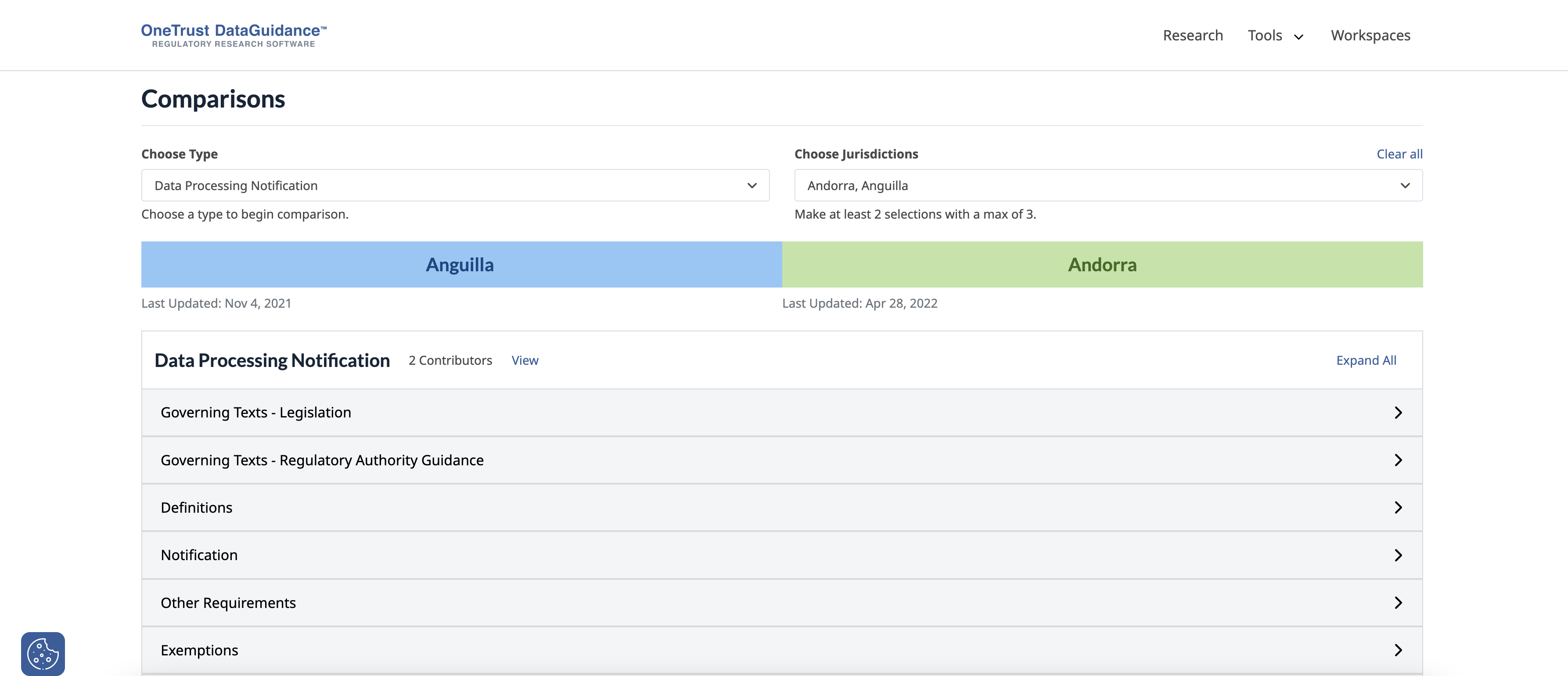Image resolution: width=1568 pixels, height=676 pixels.
Task: Expand Governing Texts - Legislation row
Action: pos(781,413)
